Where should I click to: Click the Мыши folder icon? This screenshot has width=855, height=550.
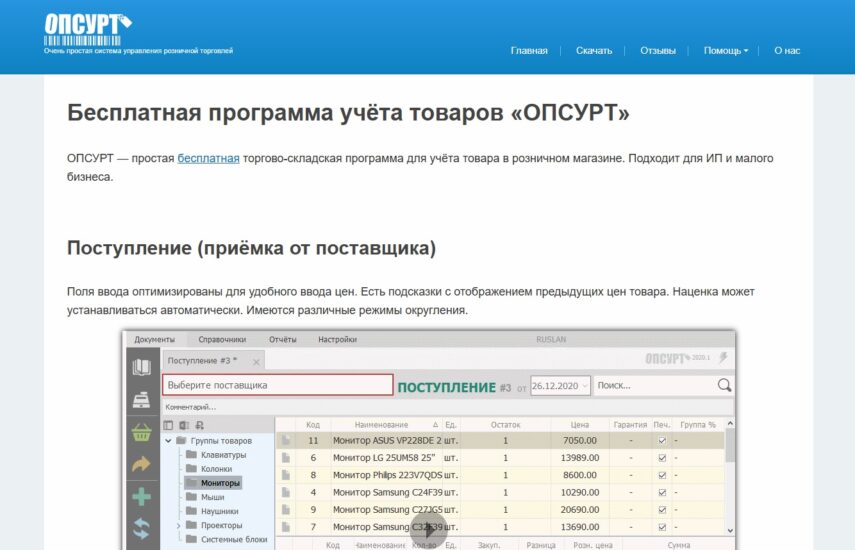[x=191, y=497]
